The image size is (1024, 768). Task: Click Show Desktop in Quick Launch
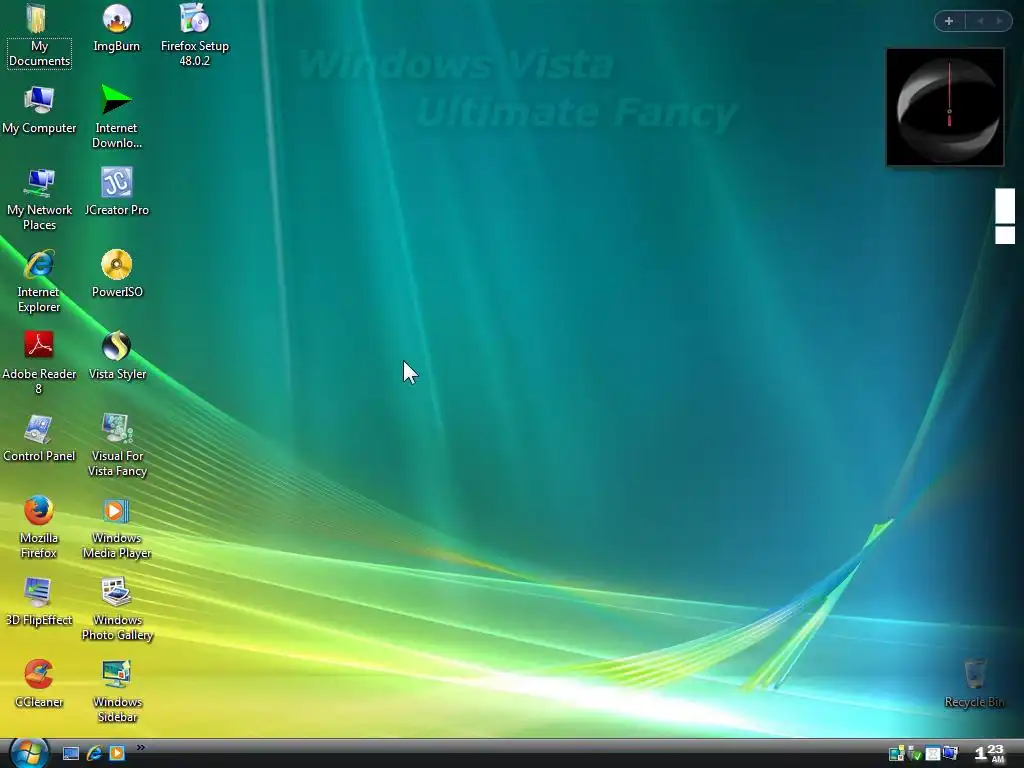click(x=71, y=754)
